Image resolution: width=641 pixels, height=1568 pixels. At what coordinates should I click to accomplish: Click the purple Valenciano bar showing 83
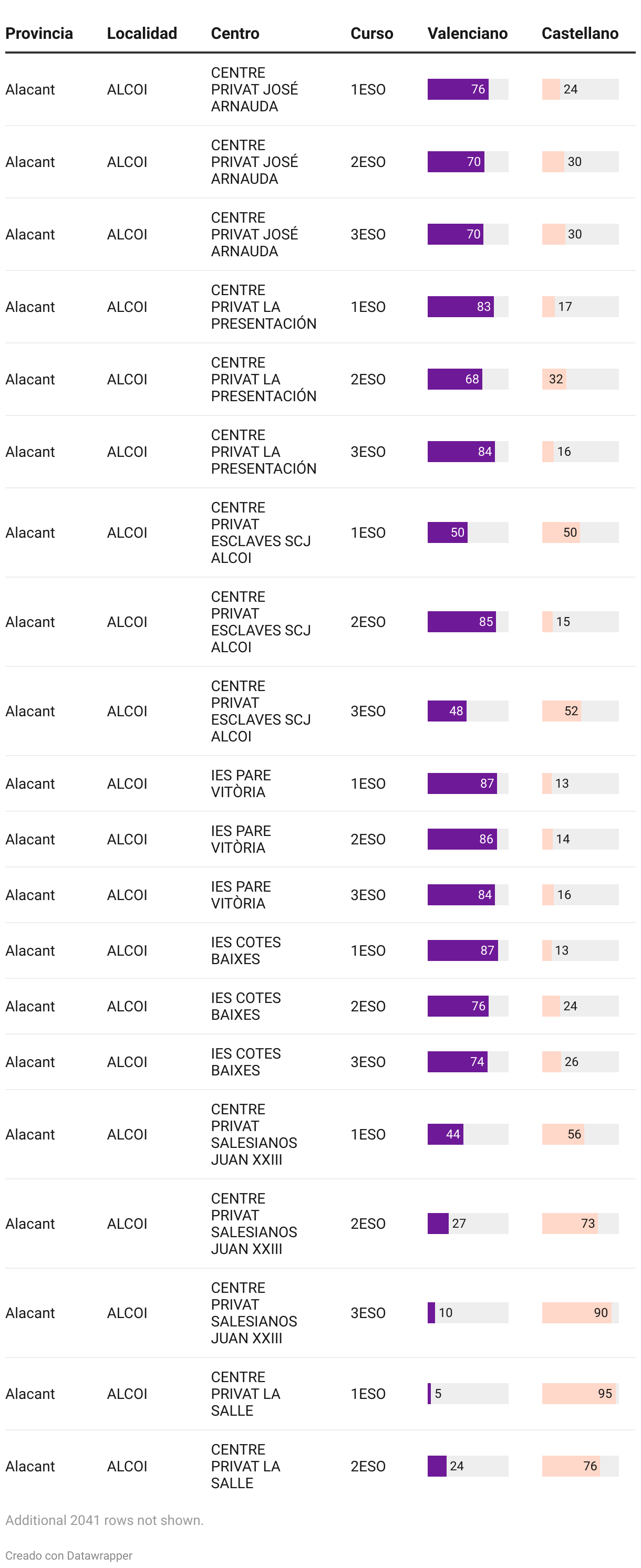click(460, 307)
